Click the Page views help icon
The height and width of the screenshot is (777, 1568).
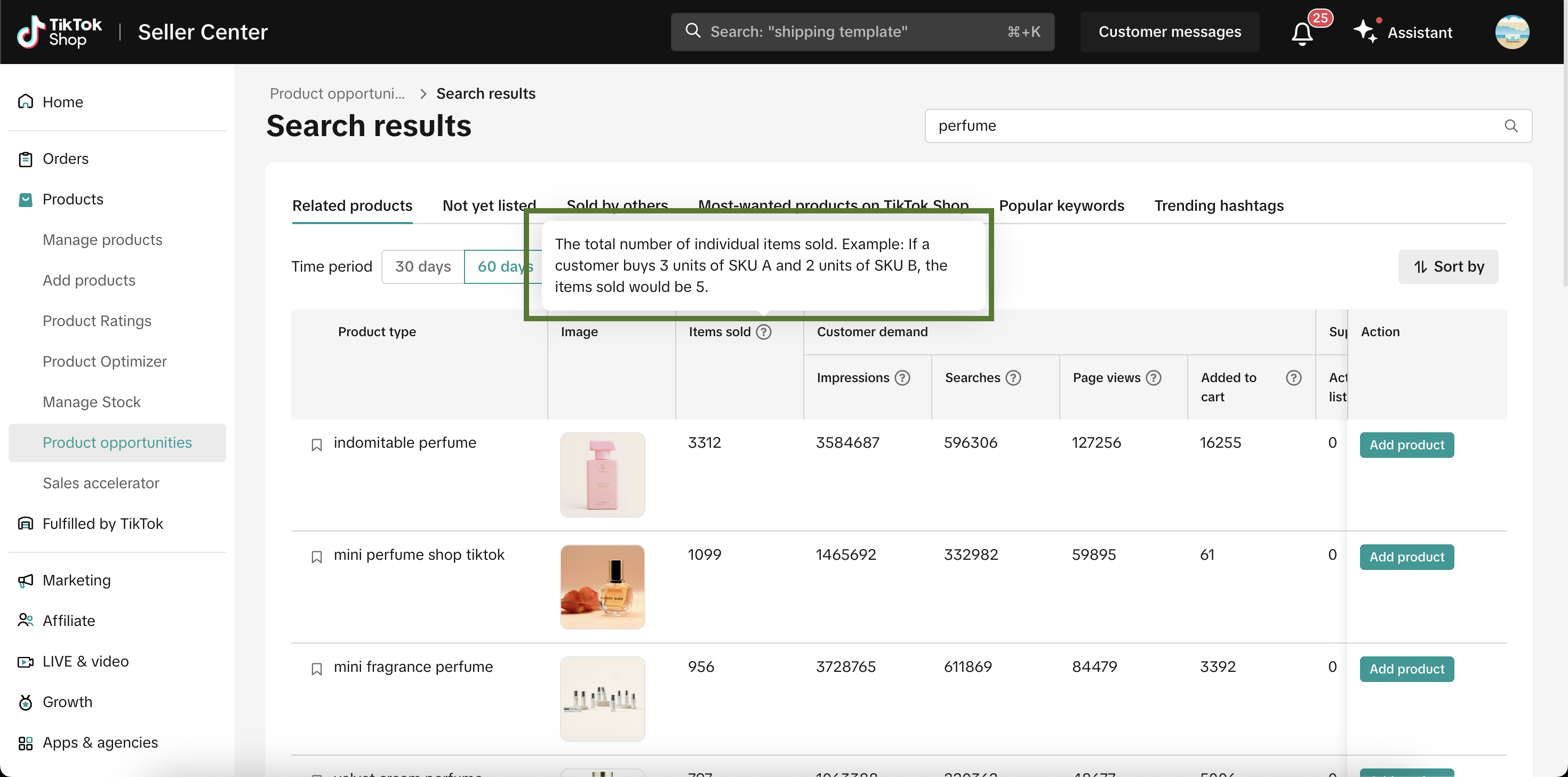1154,377
